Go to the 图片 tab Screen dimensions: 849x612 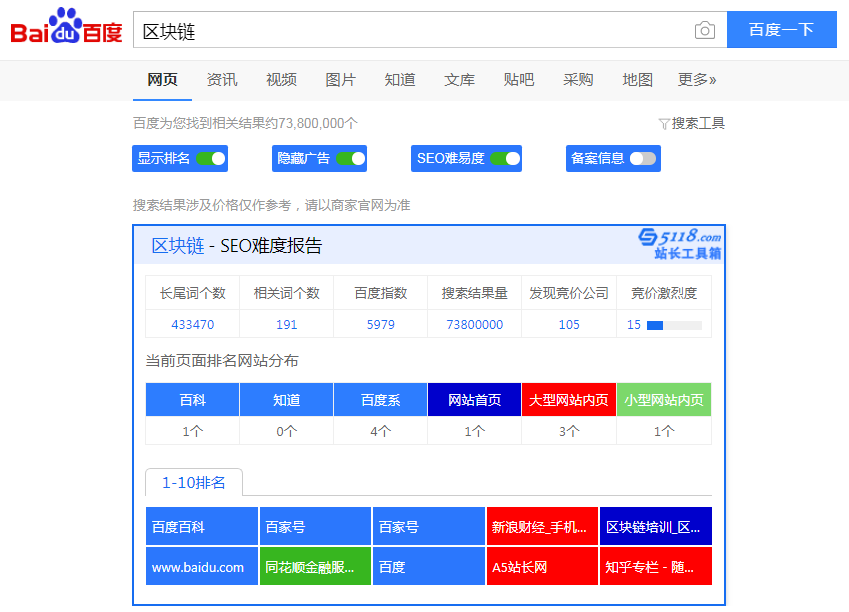341,80
